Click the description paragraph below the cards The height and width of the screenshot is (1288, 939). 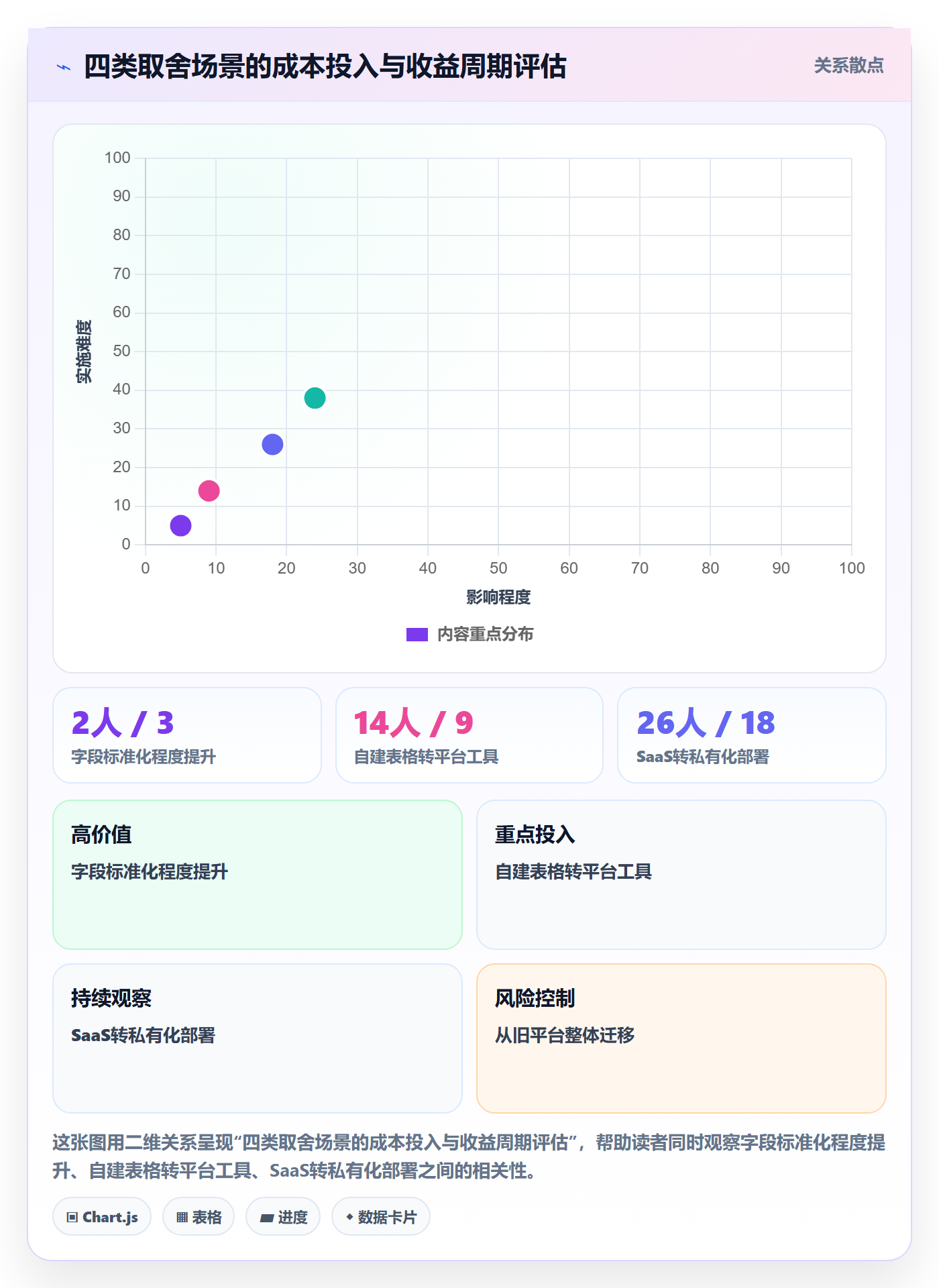(469, 1157)
